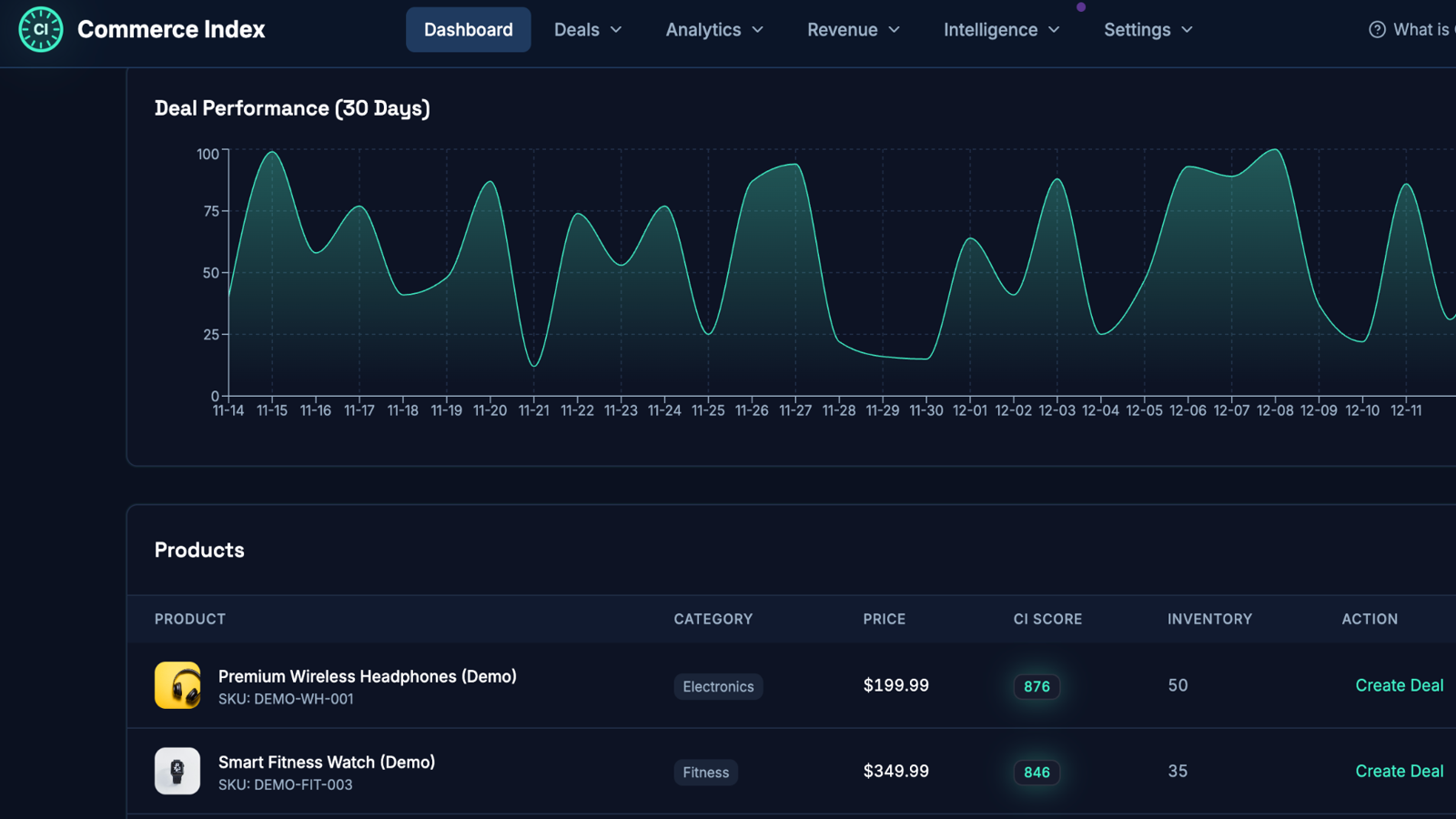Click the purple notification dot above Intelligence
The image size is (1456, 819).
point(1081,7)
